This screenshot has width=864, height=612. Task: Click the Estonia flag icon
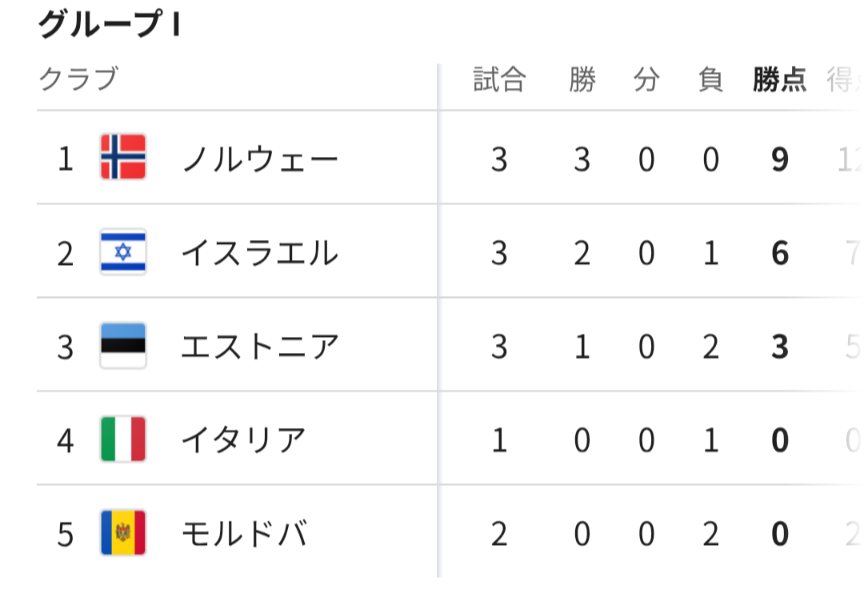point(123,346)
